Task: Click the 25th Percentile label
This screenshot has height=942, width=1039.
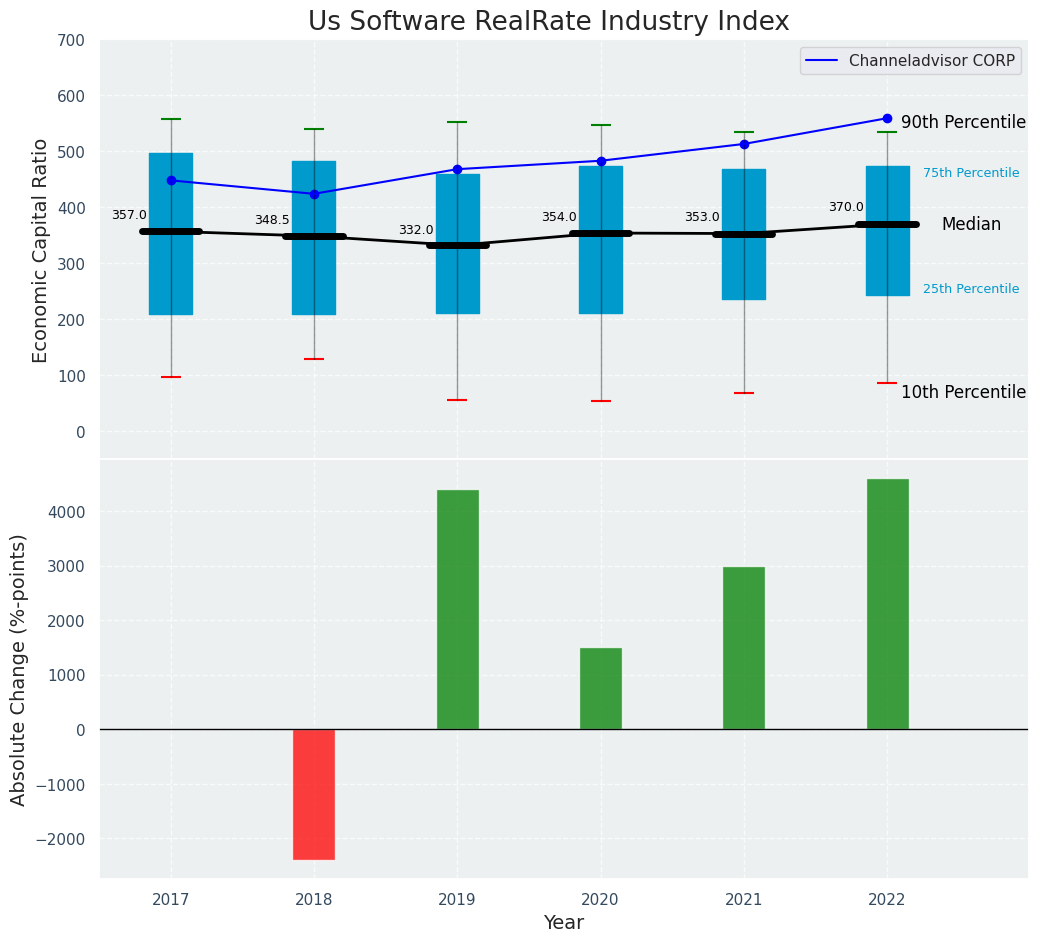Action: click(x=970, y=289)
